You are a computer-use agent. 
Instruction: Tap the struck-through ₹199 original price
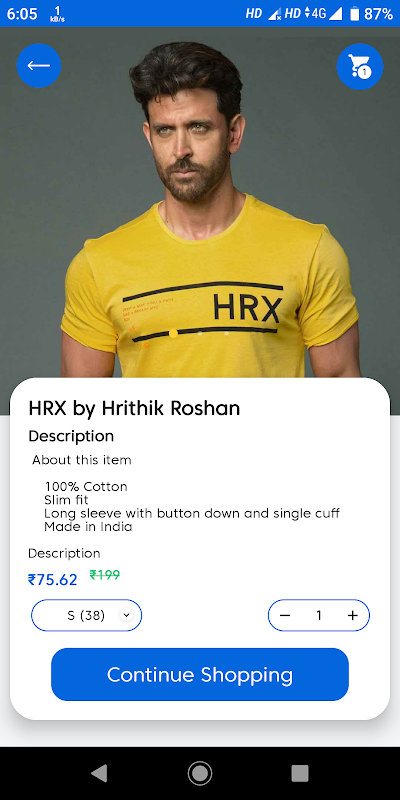tap(105, 575)
